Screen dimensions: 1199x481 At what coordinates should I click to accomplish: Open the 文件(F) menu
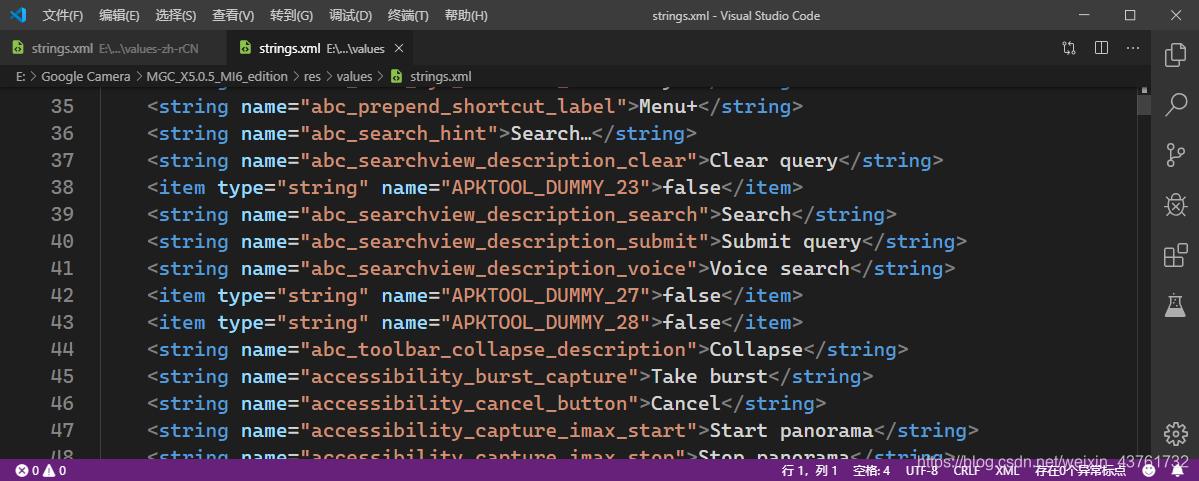pyautogui.click(x=63, y=15)
